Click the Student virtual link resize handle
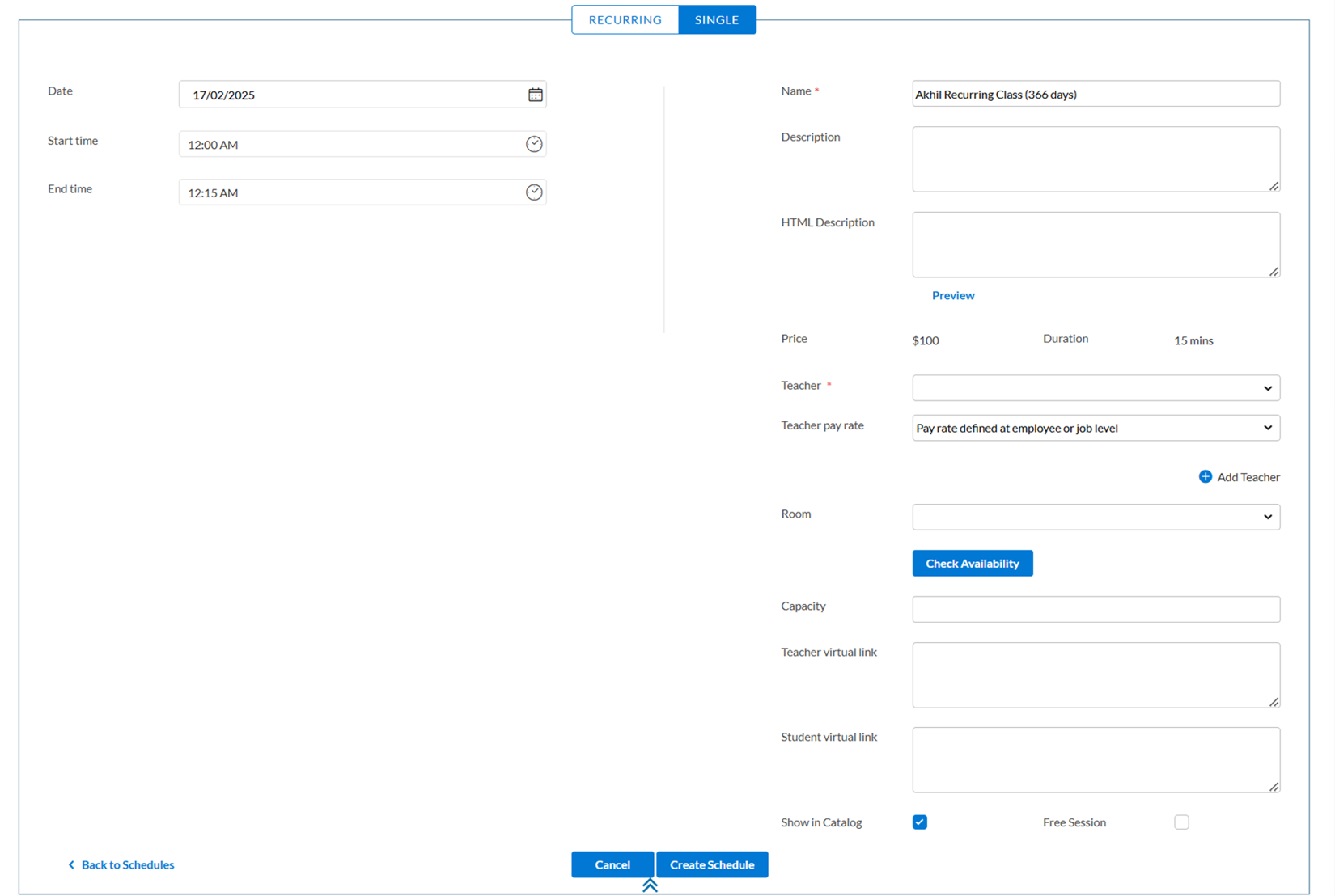The width and height of the screenshot is (1335, 896). pyautogui.click(x=1274, y=787)
